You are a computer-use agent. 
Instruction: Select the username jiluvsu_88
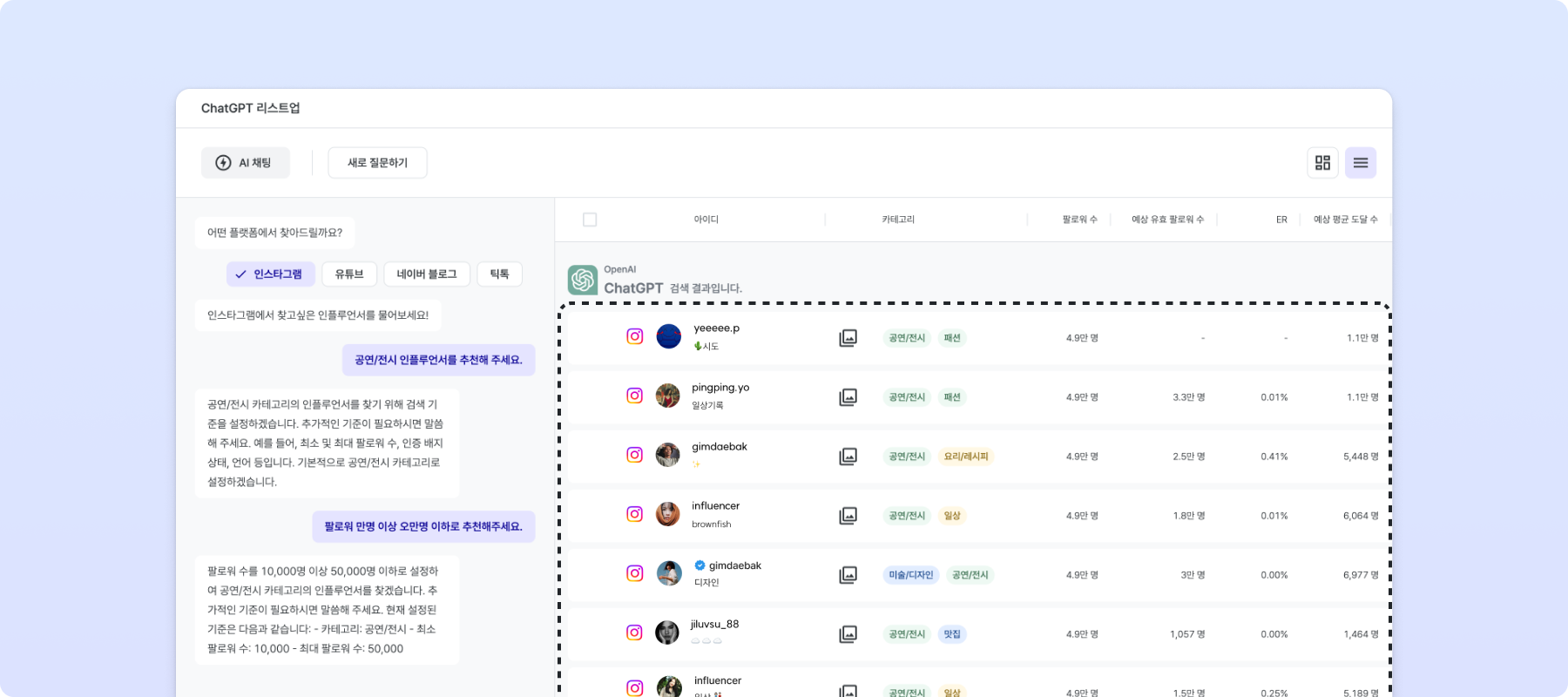pos(714,625)
